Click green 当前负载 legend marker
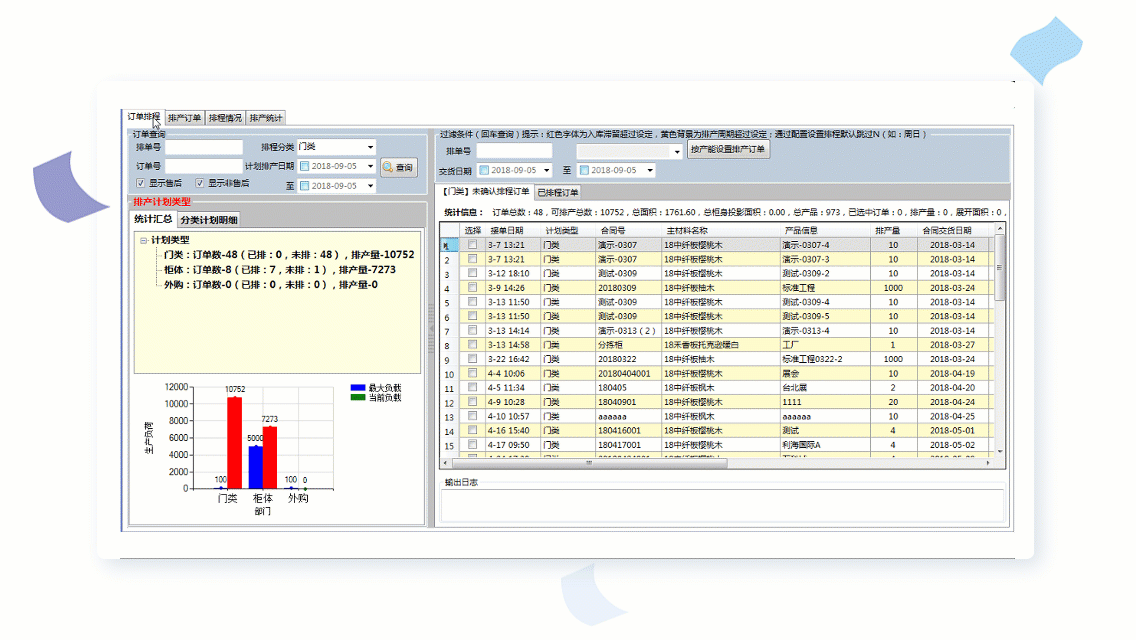The width and height of the screenshot is (1136, 640). (x=358, y=397)
